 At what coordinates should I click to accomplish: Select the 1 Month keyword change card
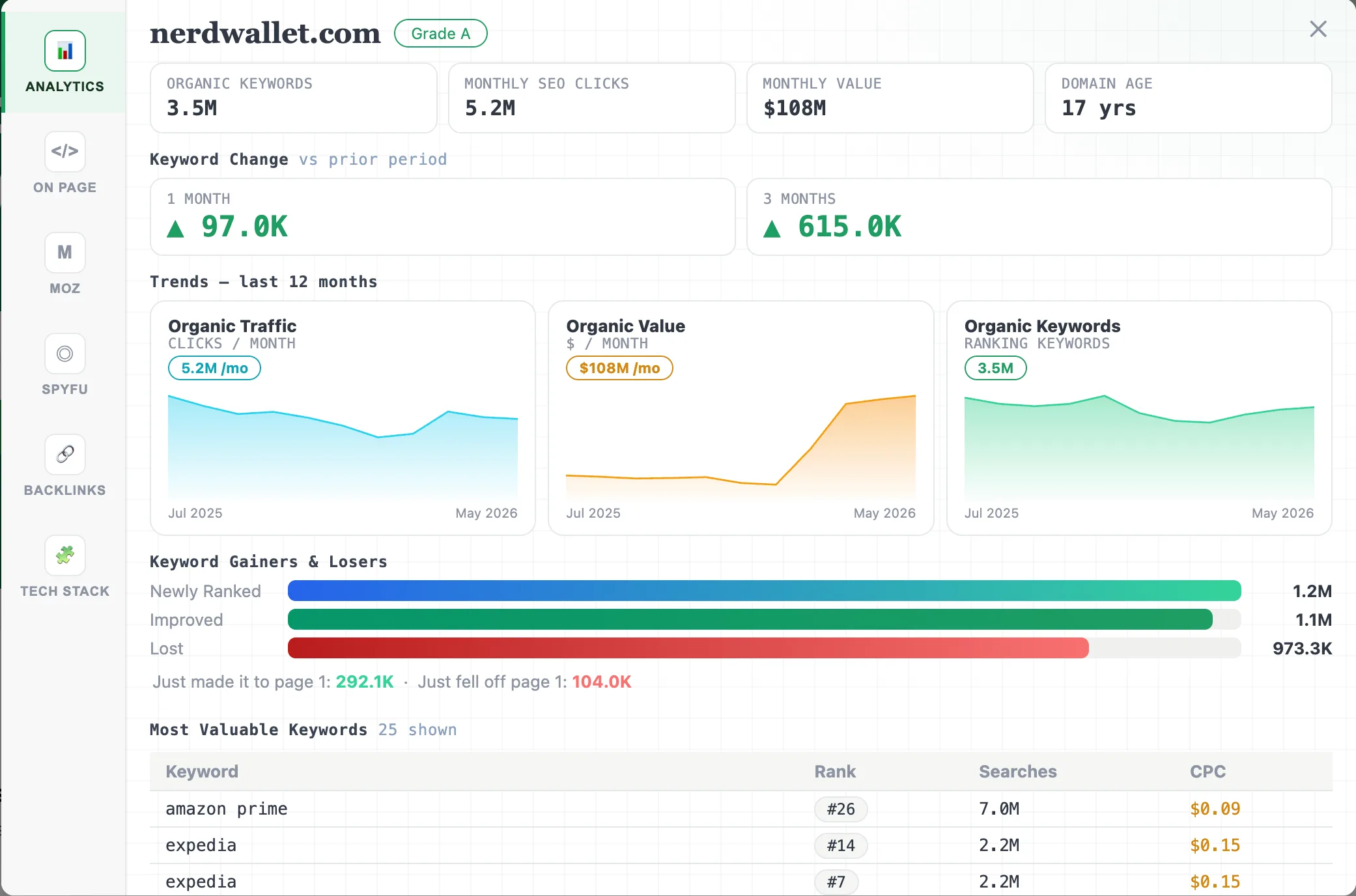[x=443, y=217]
